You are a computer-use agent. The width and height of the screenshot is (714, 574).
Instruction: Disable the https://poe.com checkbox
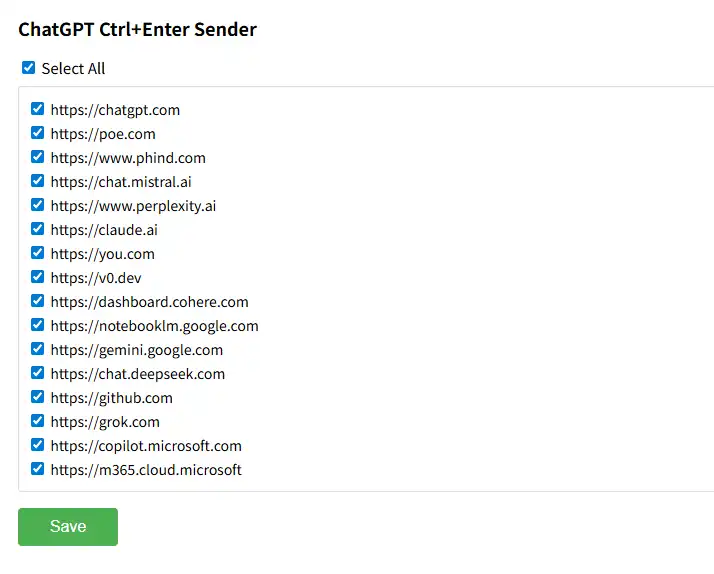[x=38, y=133]
